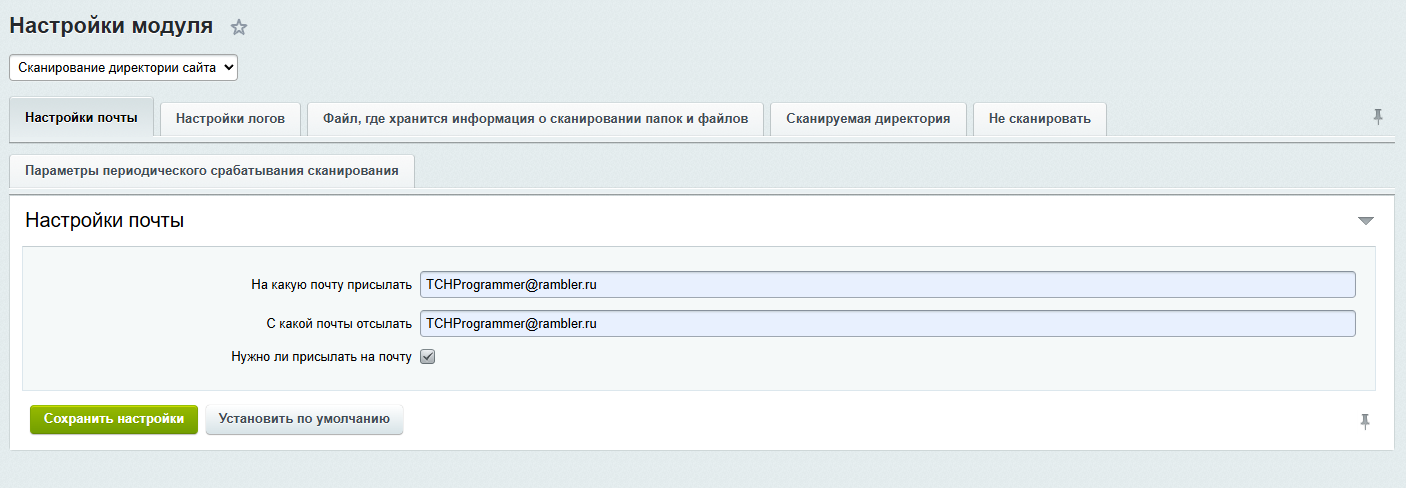The image size is (1406, 488).
Task: Switch to the 'Настройки логов' tab
Action: pyautogui.click(x=230, y=118)
